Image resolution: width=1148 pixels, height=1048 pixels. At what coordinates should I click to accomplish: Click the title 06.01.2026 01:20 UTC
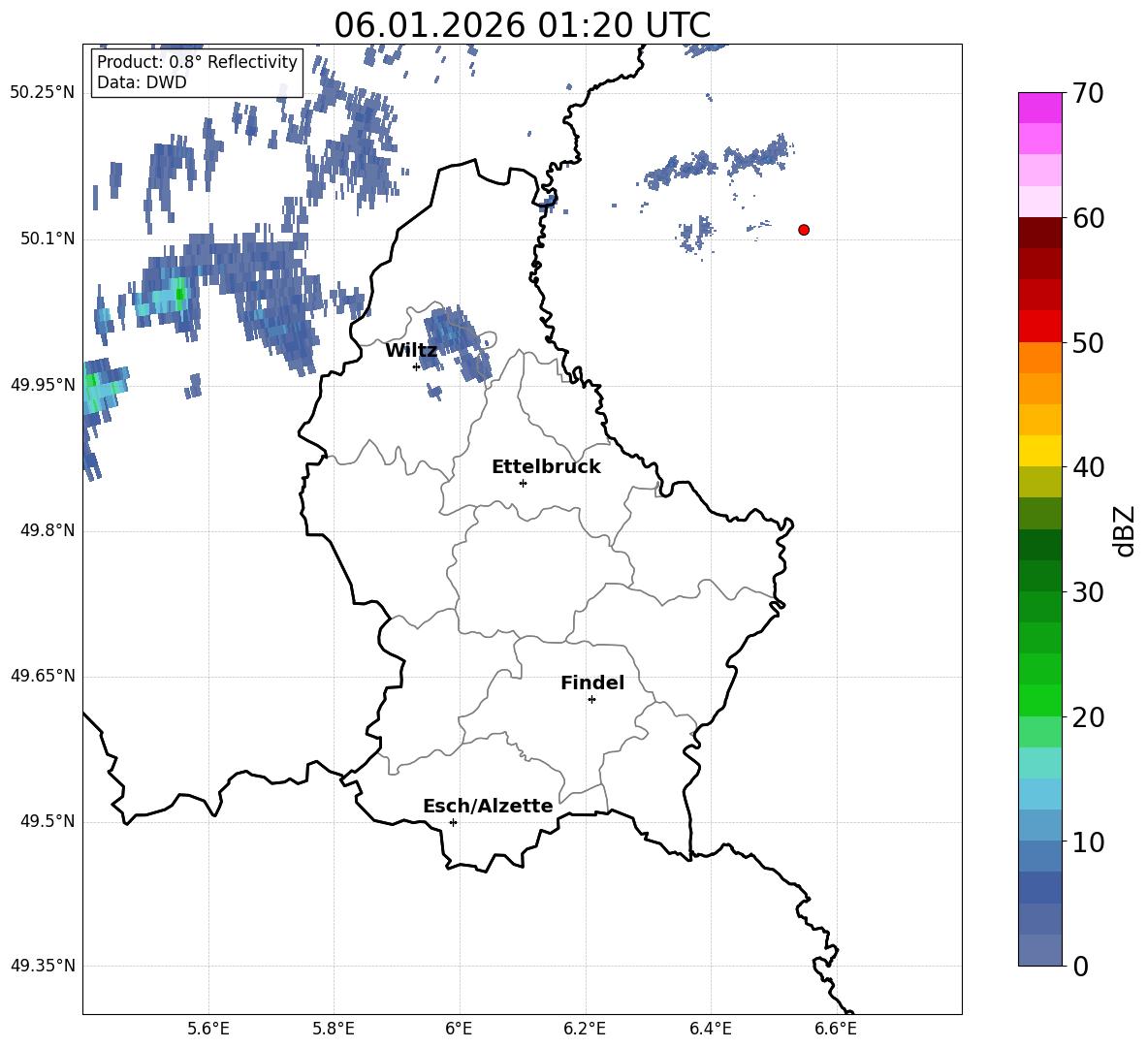pyautogui.click(x=522, y=25)
